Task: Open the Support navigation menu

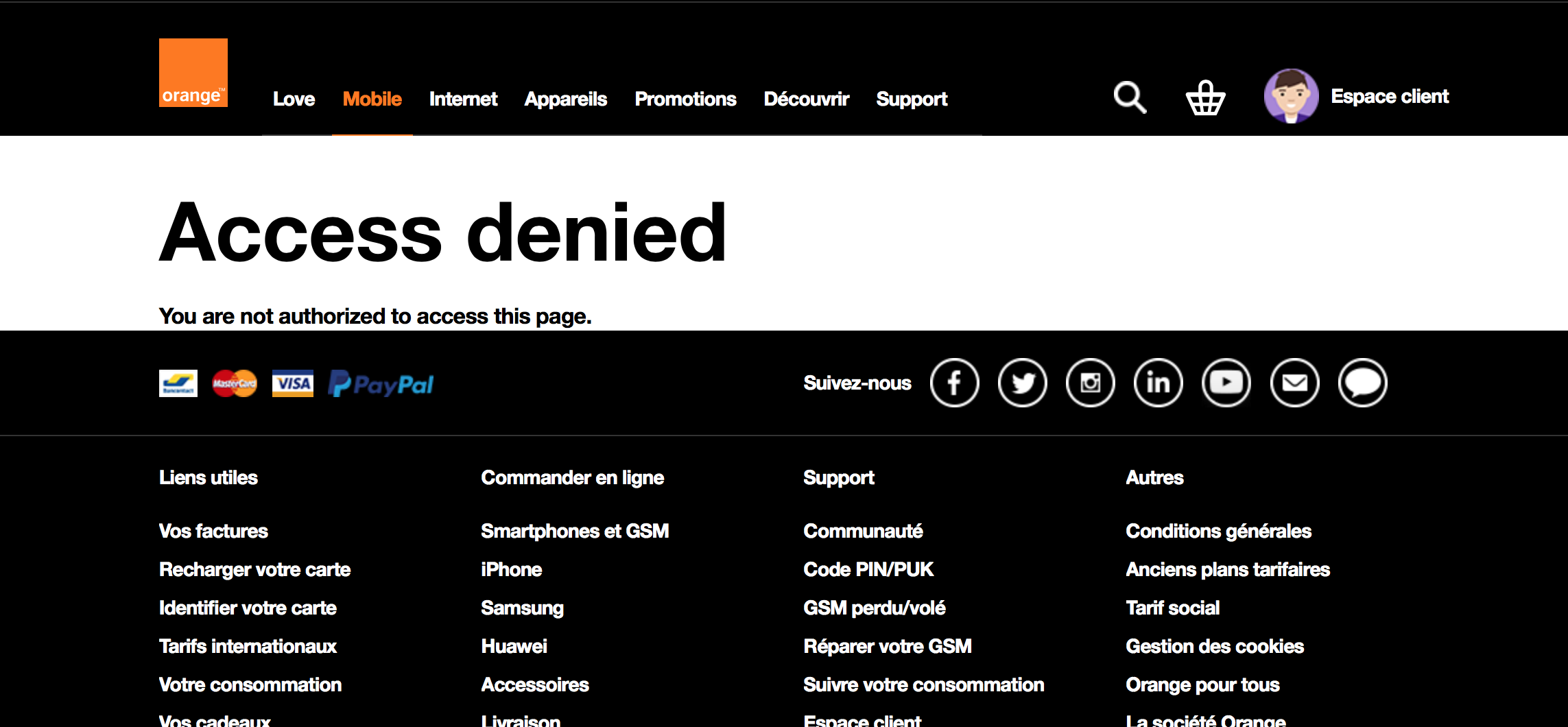Action: click(912, 99)
